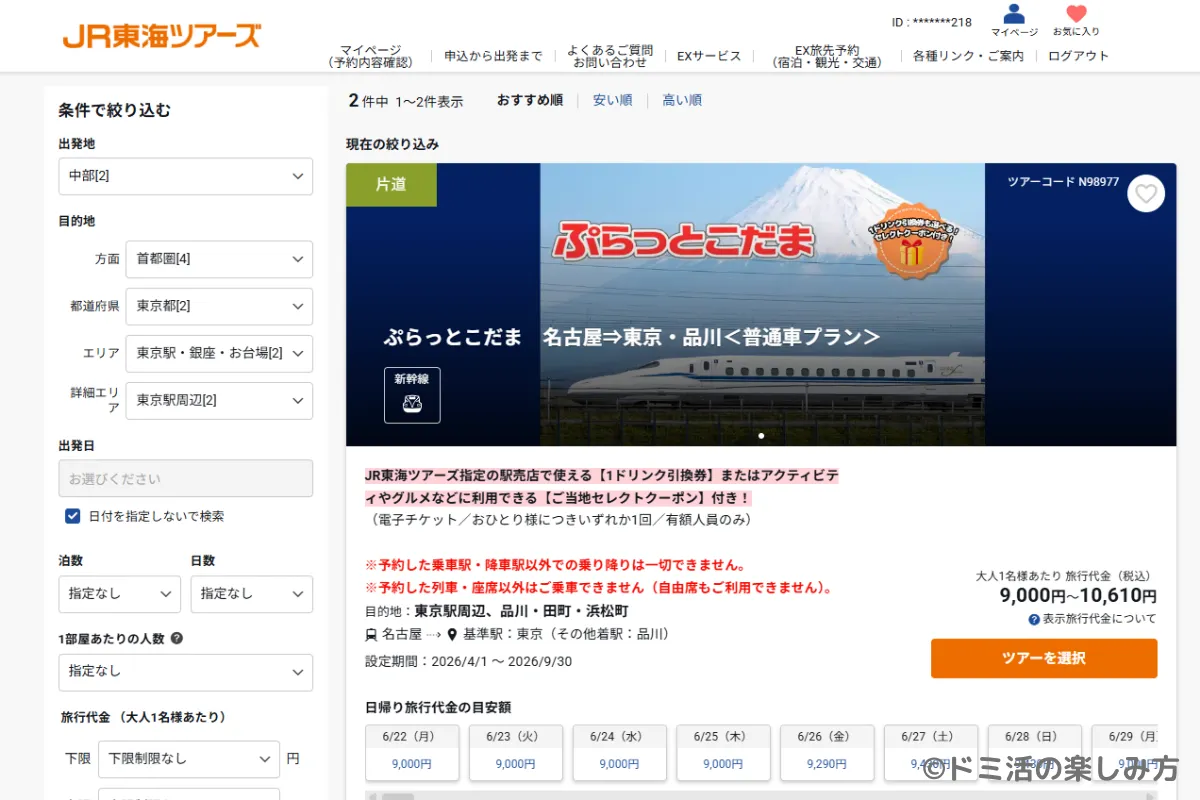1200x800 pixels.
Task: Select the 6/26(金) 9,290円 date cell
Action: pyautogui.click(x=827, y=753)
